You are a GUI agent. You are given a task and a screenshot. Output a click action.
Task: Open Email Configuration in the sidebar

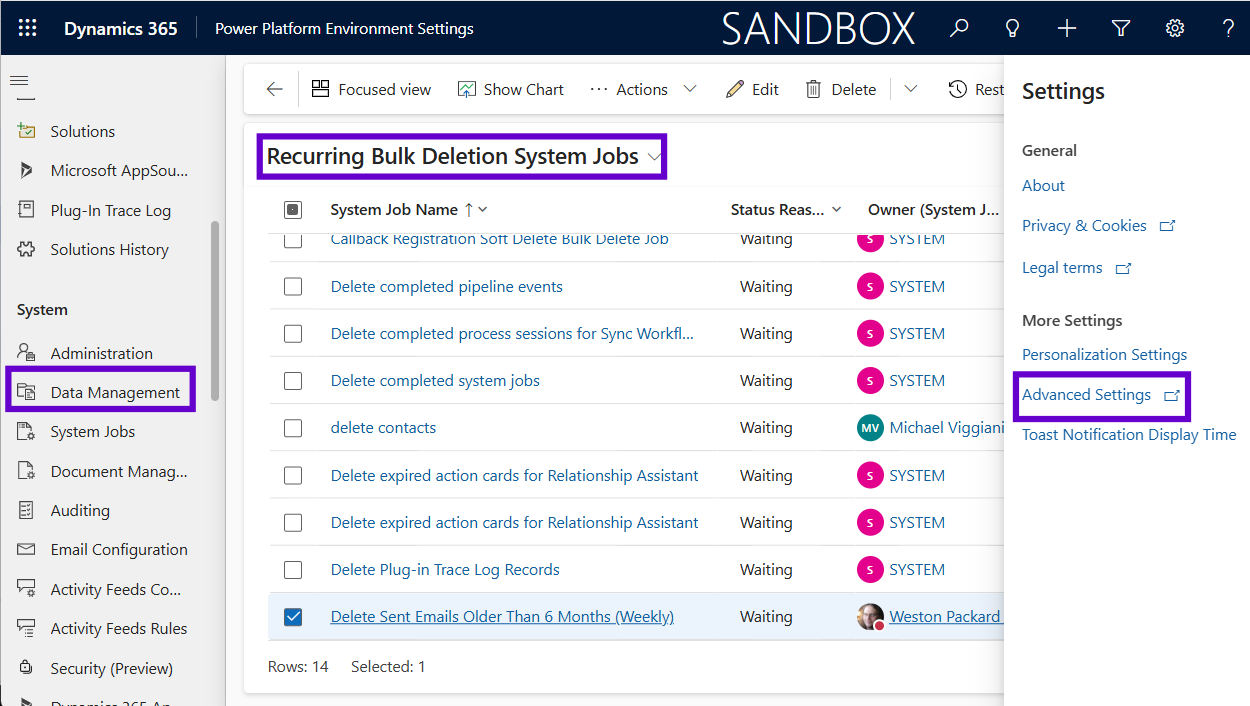[x=119, y=549]
